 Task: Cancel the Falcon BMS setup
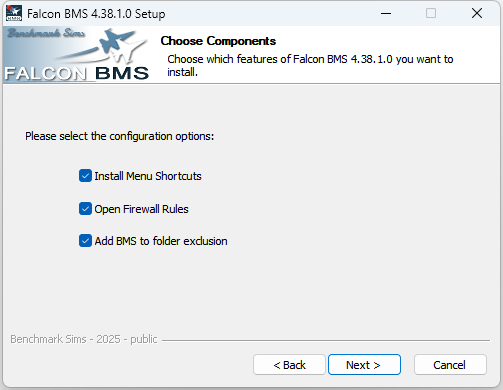point(450,365)
